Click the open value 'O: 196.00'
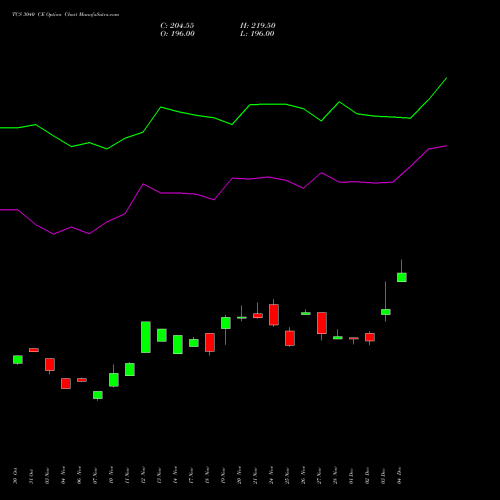This screenshot has width=500, height=500. 177,34
